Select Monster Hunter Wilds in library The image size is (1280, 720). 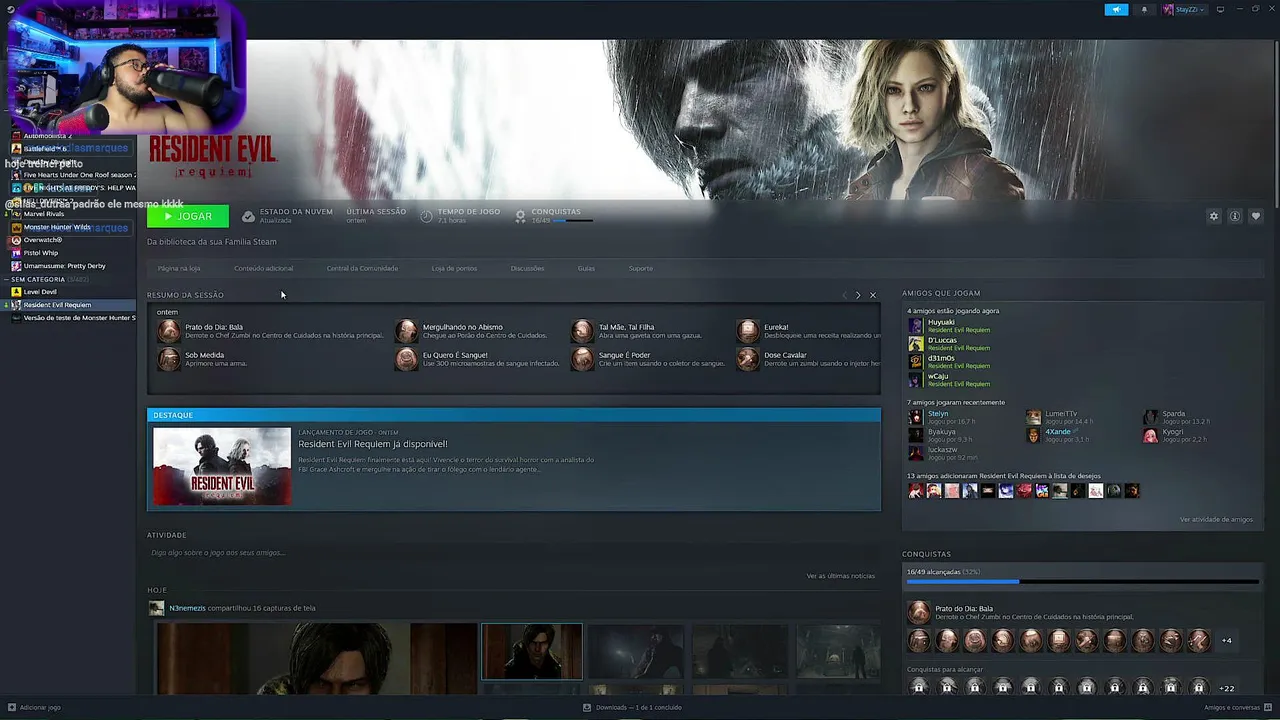[x=57, y=227]
